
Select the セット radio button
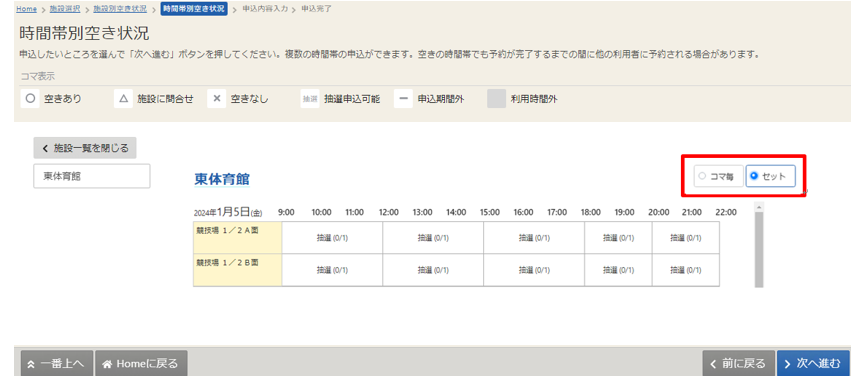click(x=770, y=176)
